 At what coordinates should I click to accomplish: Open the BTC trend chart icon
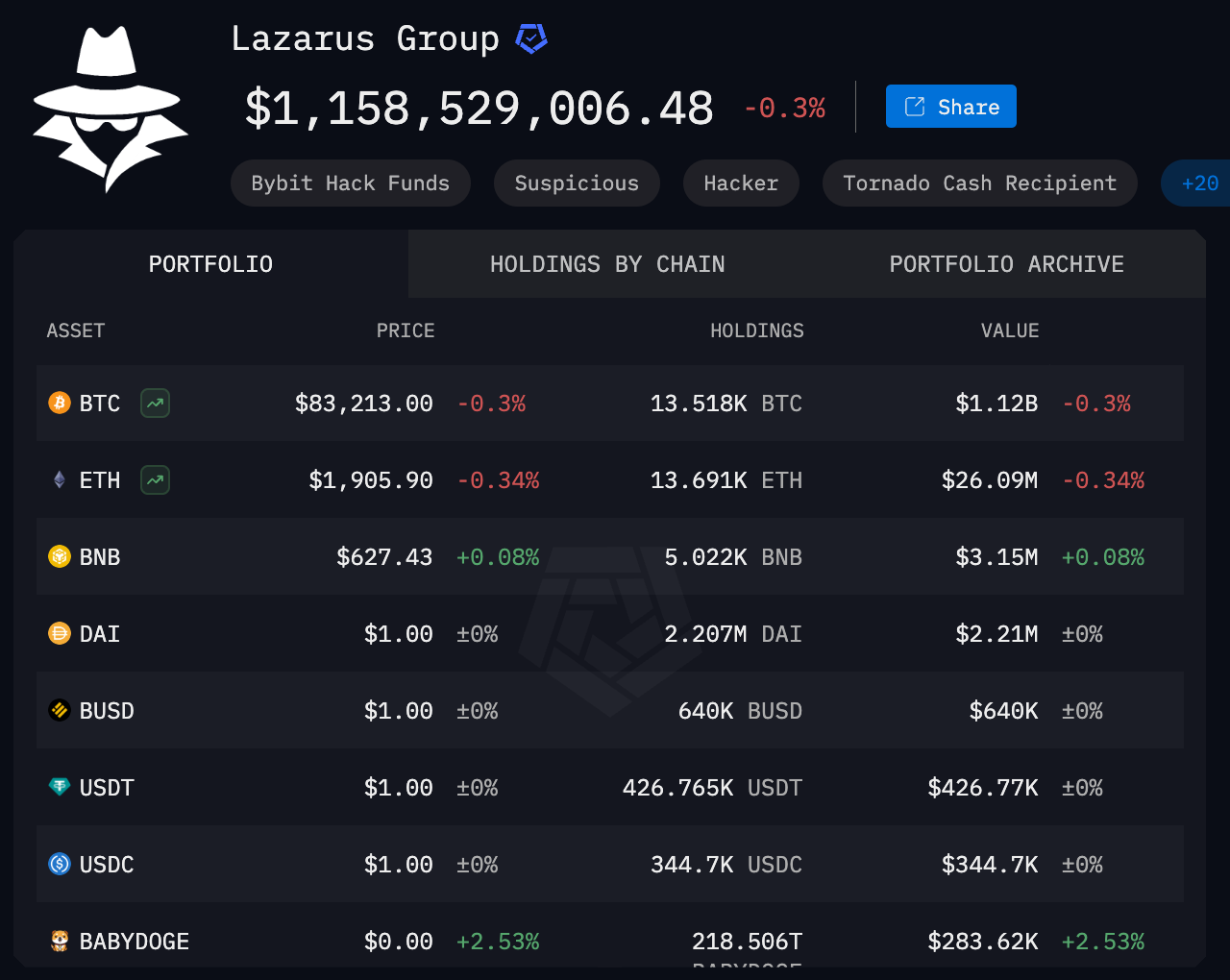pyautogui.click(x=155, y=403)
